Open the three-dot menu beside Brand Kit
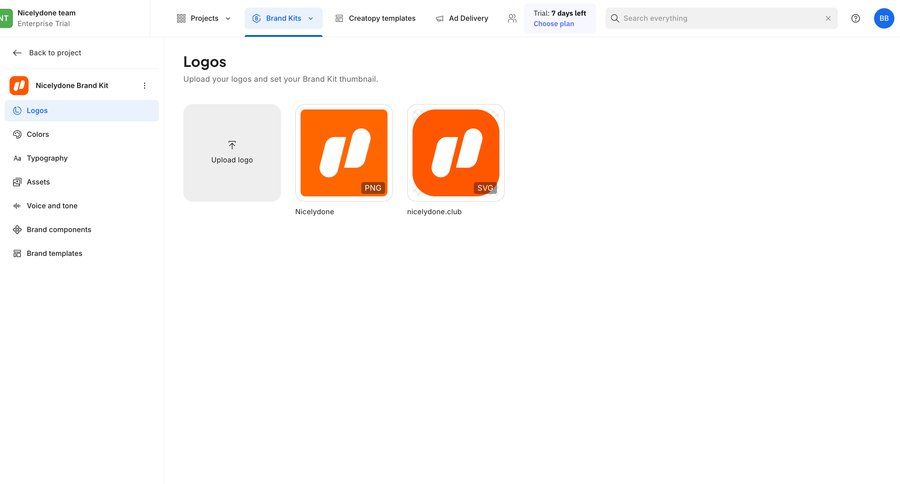Viewport: 900px width, 484px height. click(x=144, y=86)
